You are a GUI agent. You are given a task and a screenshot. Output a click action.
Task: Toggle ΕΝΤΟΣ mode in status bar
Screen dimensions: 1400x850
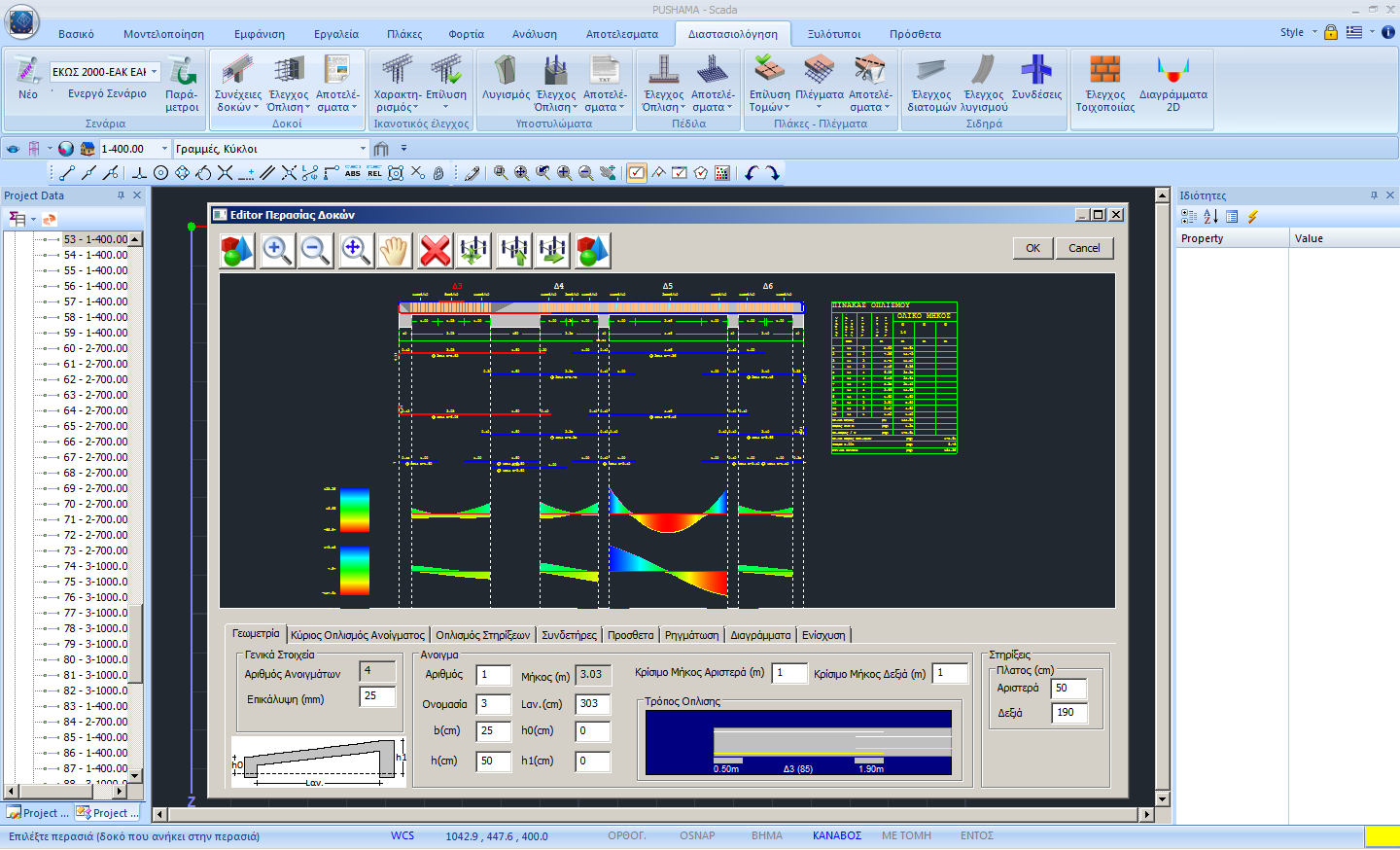tap(977, 835)
